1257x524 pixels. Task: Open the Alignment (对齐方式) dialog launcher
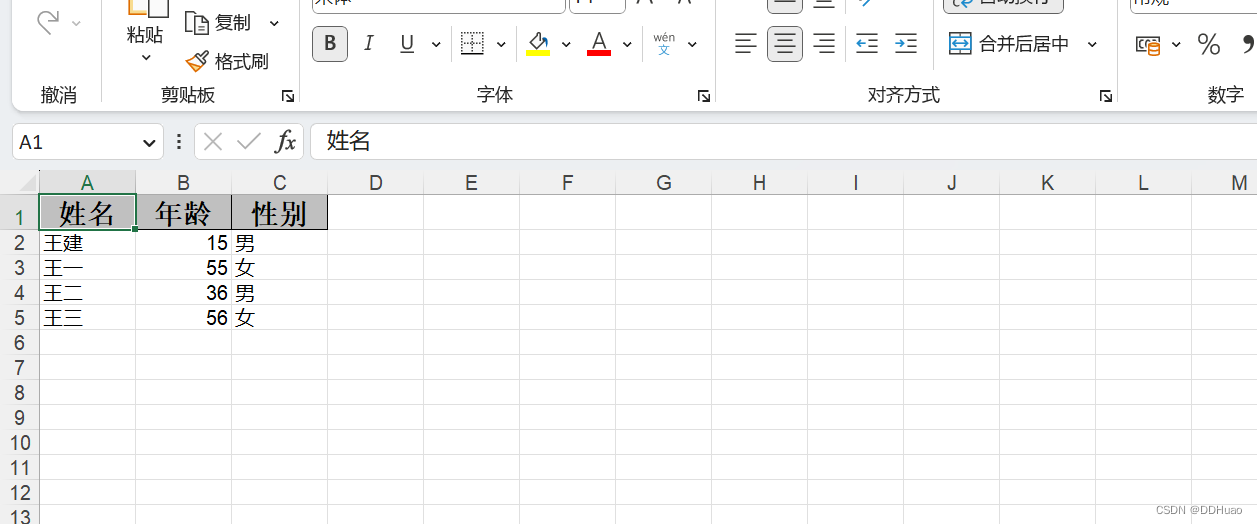1106,96
